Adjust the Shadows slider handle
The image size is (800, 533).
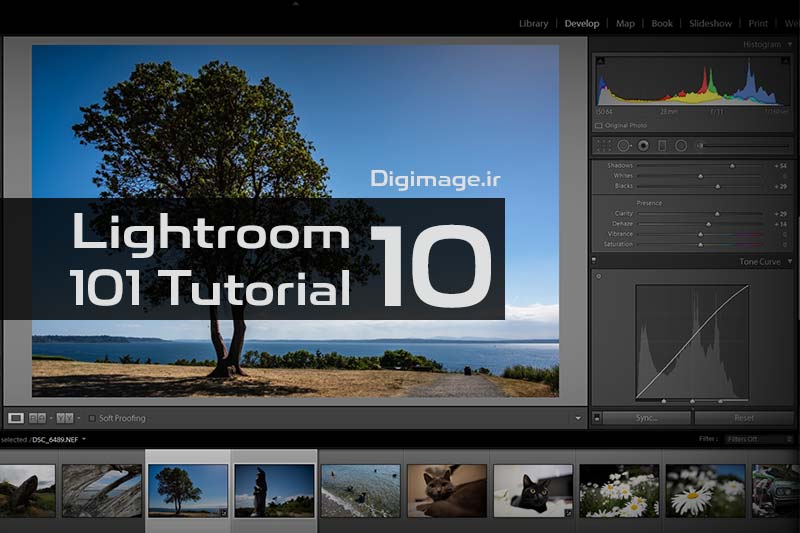[x=732, y=166]
